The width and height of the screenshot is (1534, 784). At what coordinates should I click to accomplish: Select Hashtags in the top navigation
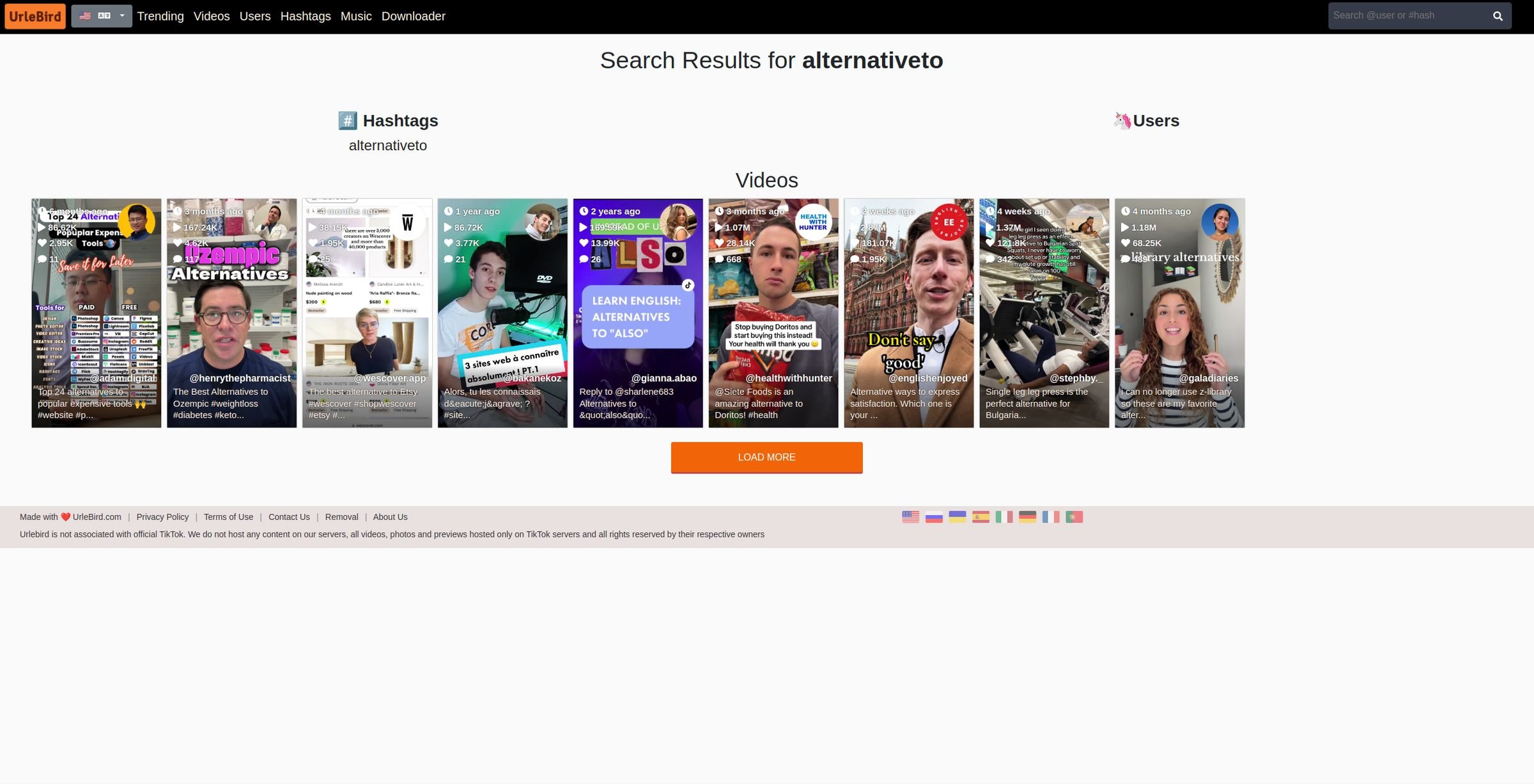[x=306, y=16]
